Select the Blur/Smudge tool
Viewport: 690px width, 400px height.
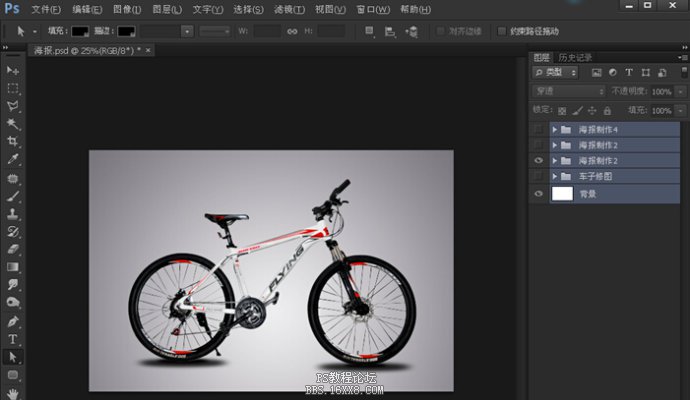coord(13,284)
